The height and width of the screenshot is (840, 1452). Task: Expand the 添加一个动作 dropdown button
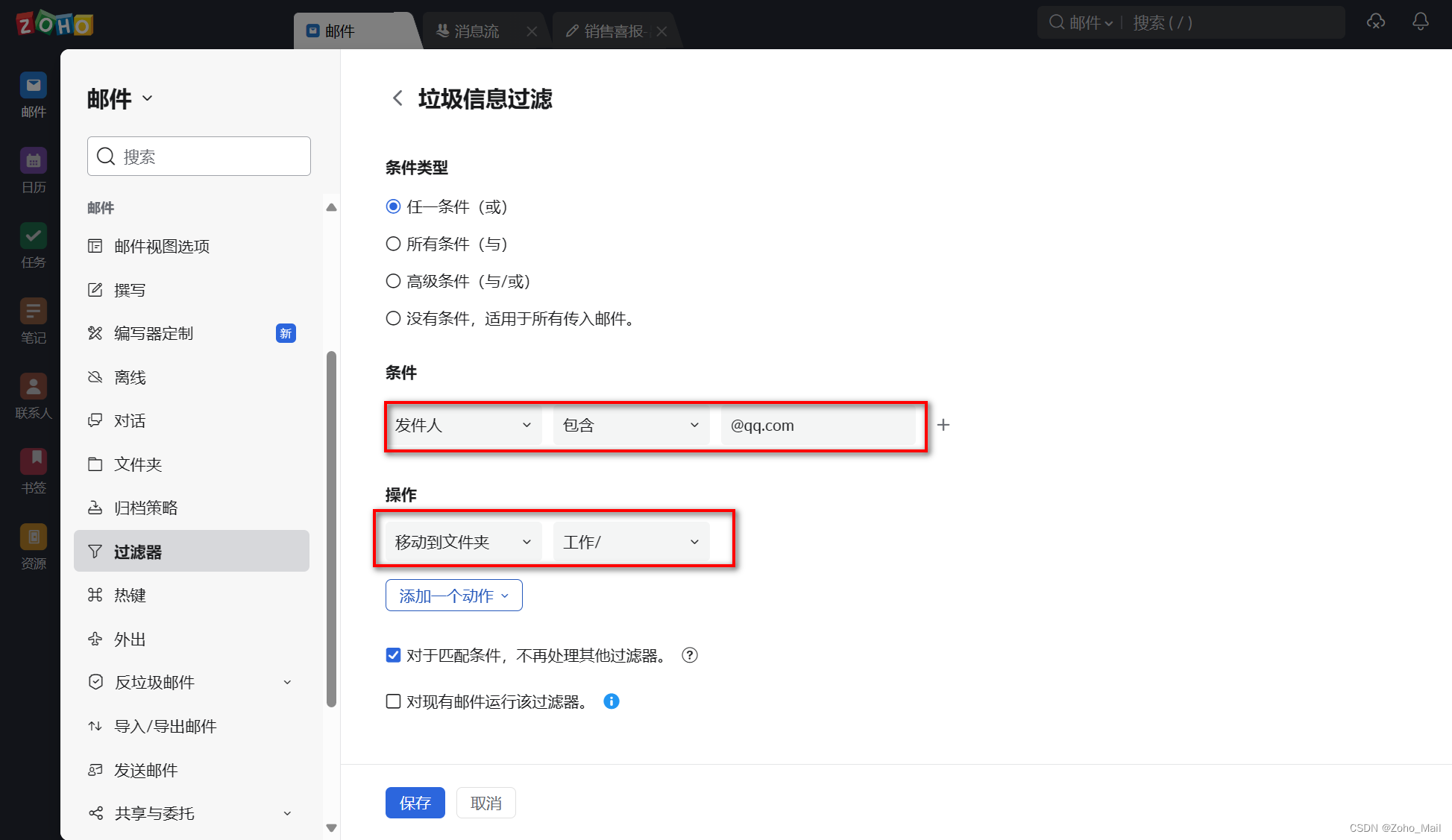[x=453, y=596]
